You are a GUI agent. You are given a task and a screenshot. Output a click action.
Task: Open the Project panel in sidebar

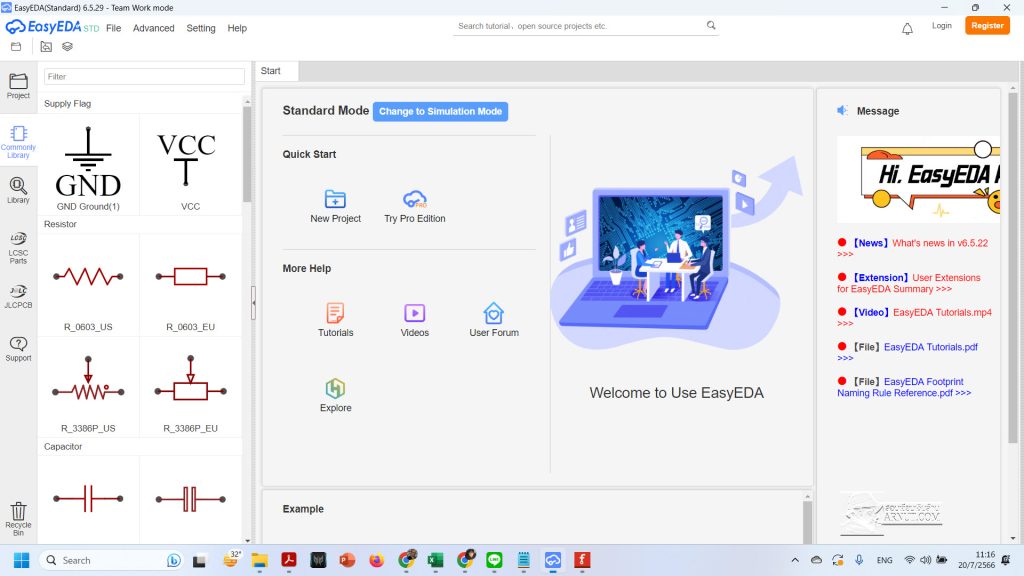(18, 86)
